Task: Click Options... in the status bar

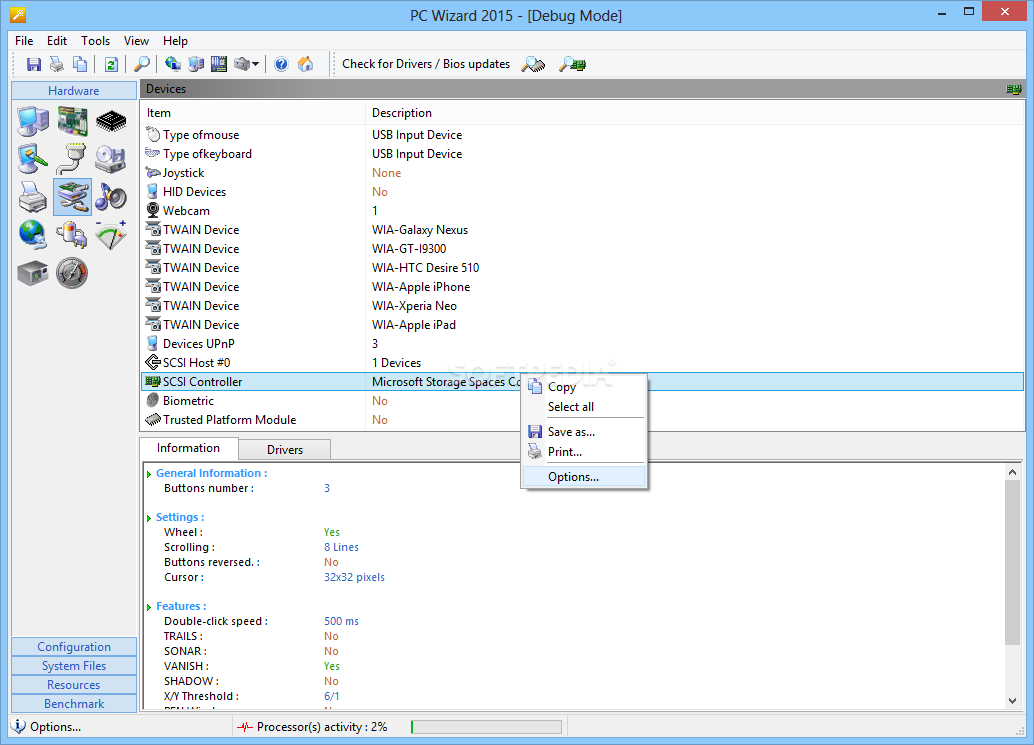Action: [55, 727]
